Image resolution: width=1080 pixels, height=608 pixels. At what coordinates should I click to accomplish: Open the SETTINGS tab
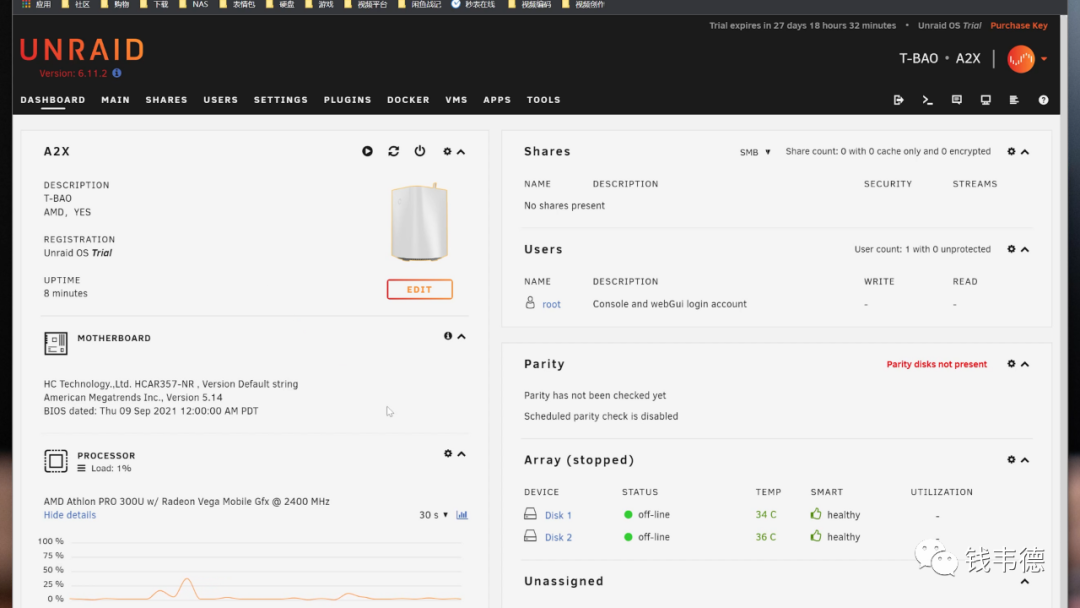coord(281,100)
